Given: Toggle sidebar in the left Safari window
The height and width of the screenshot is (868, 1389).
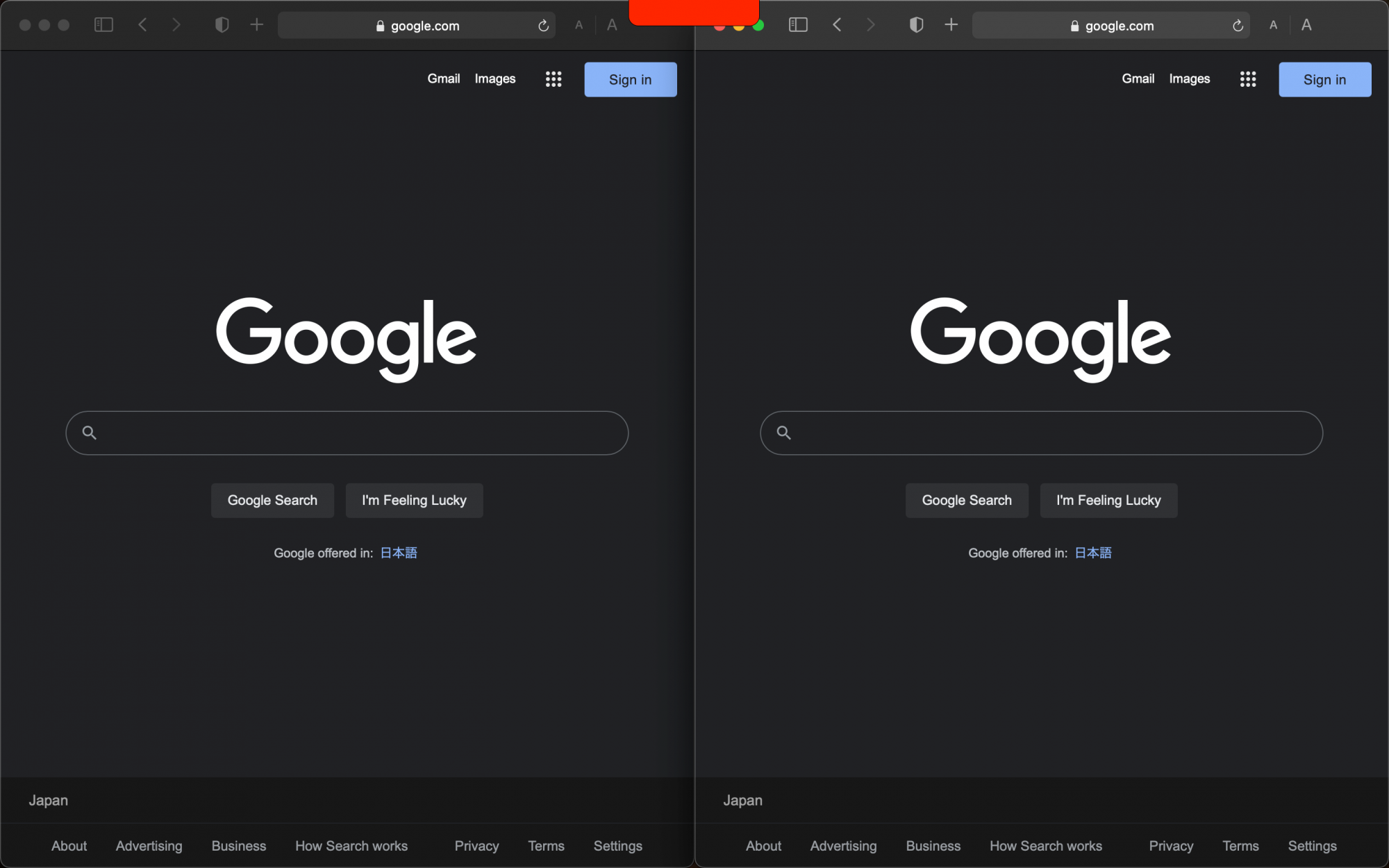Looking at the screenshot, I should tap(103, 25).
